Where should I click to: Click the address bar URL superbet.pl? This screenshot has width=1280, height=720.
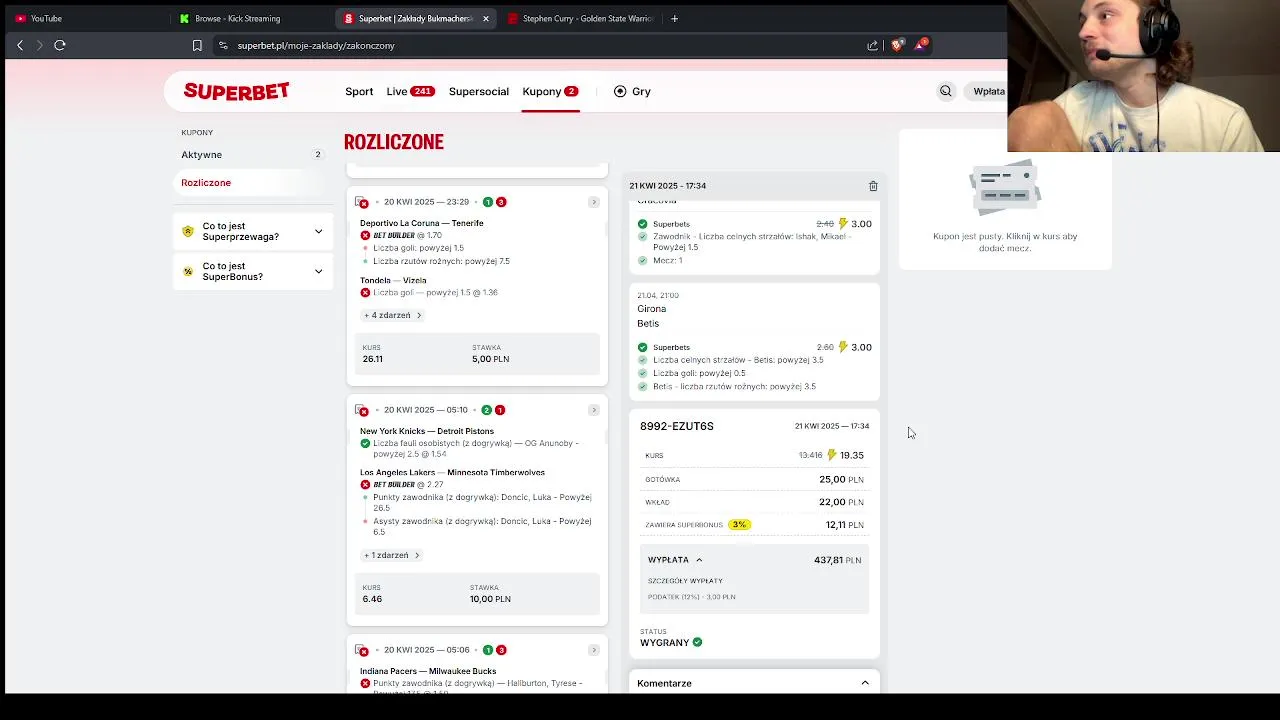[316, 45]
